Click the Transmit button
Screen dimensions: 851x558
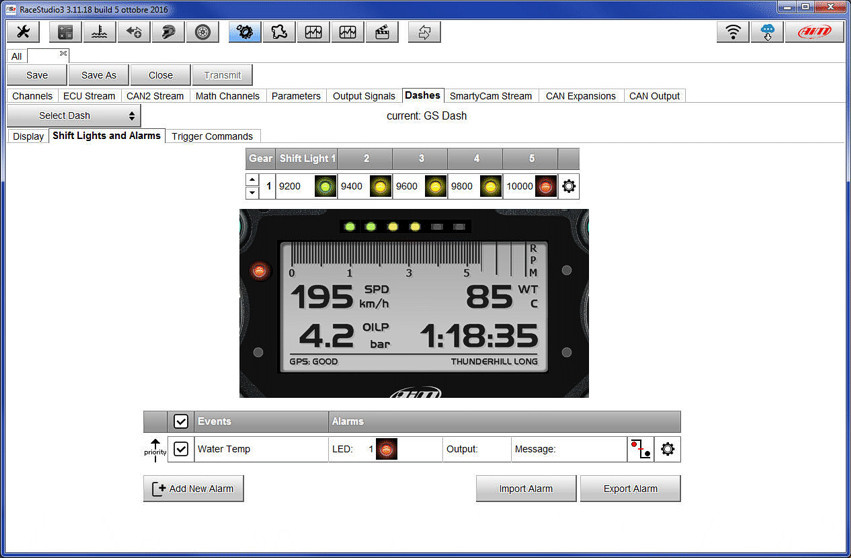coord(223,75)
